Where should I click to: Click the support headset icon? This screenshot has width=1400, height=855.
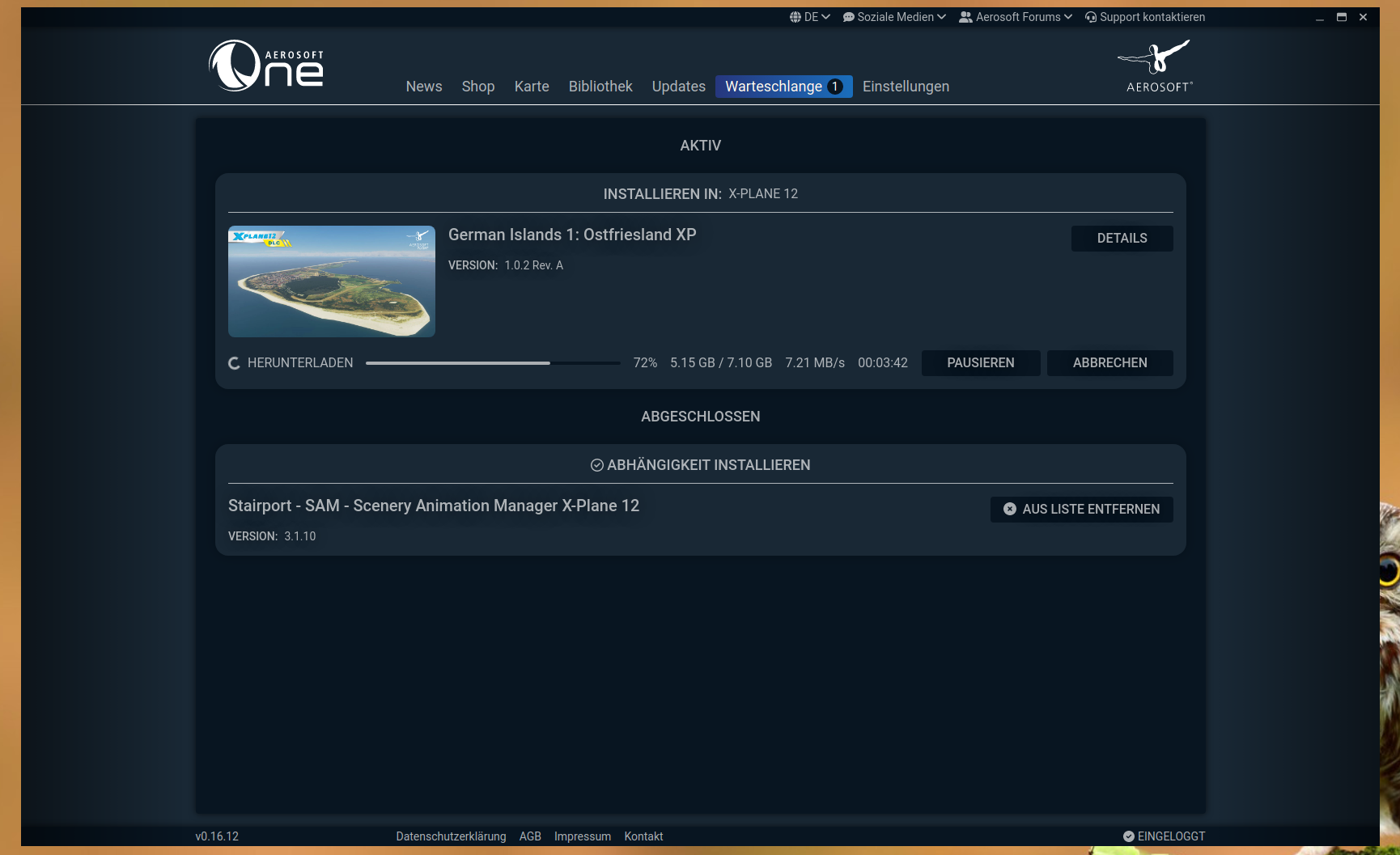click(x=1091, y=17)
